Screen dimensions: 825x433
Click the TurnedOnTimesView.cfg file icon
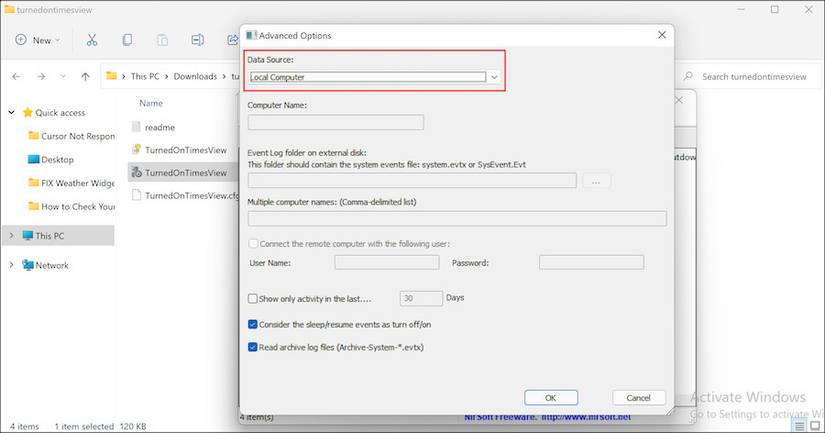[x=136, y=195]
